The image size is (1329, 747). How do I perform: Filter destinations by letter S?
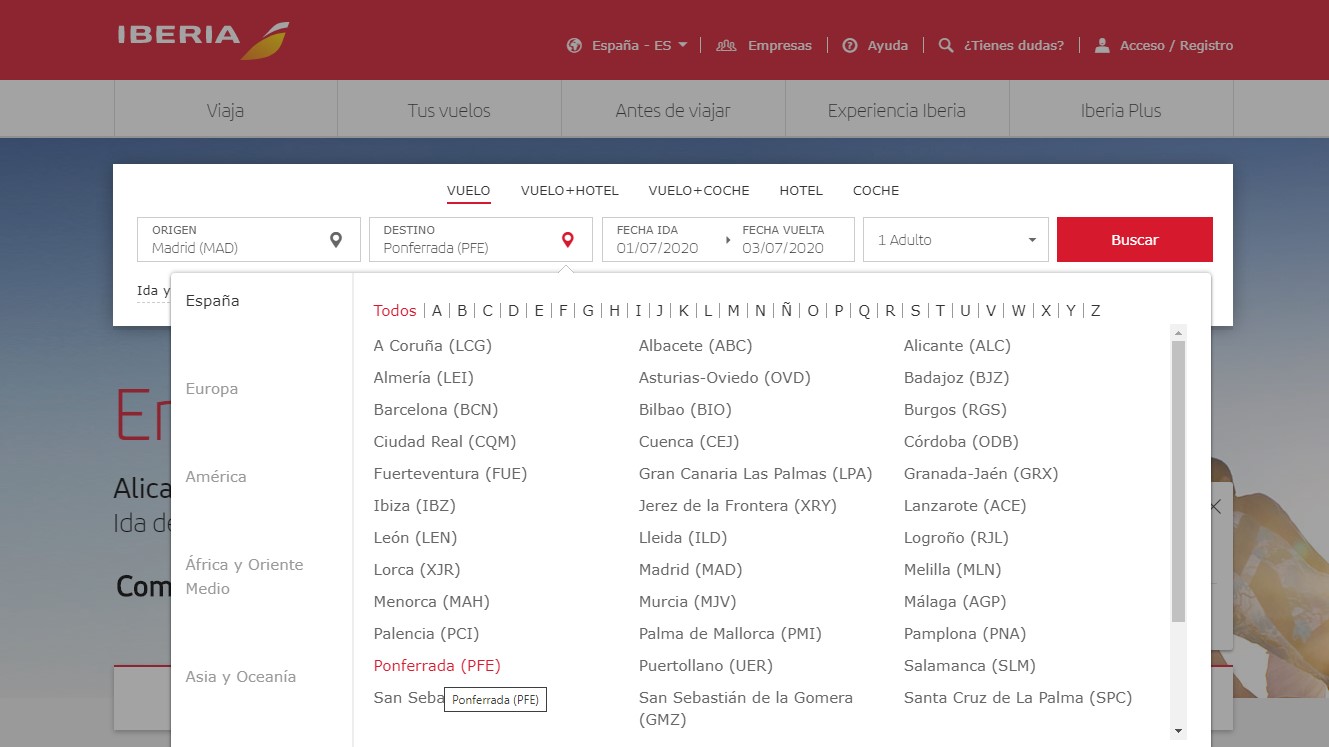click(x=915, y=311)
